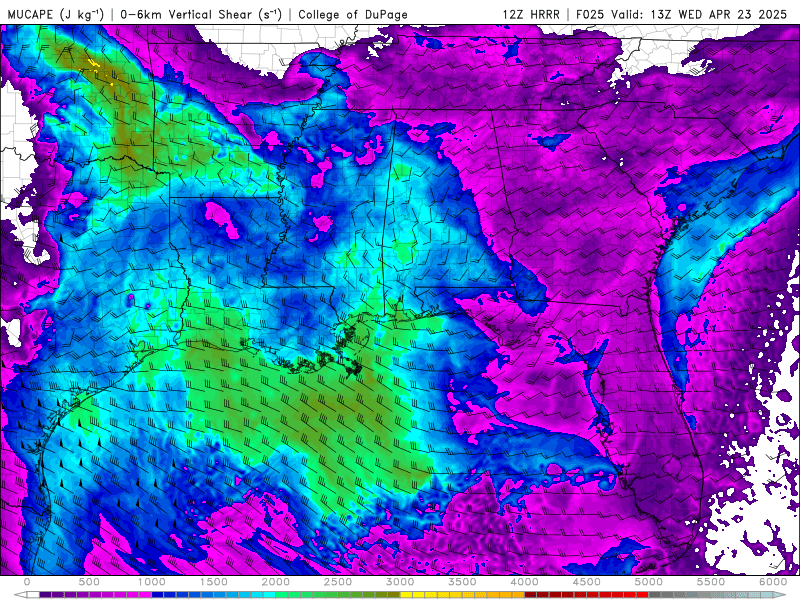Click the 1500 value on the colorbar scale
This screenshot has height=600, width=800.
tap(214, 582)
